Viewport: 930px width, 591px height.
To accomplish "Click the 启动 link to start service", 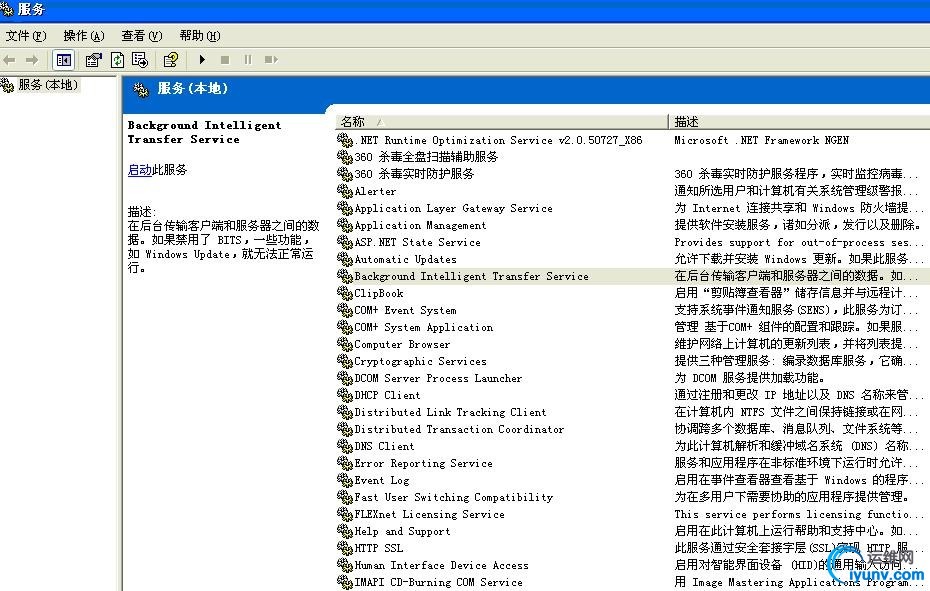I will pyautogui.click(x=139, y=170).
